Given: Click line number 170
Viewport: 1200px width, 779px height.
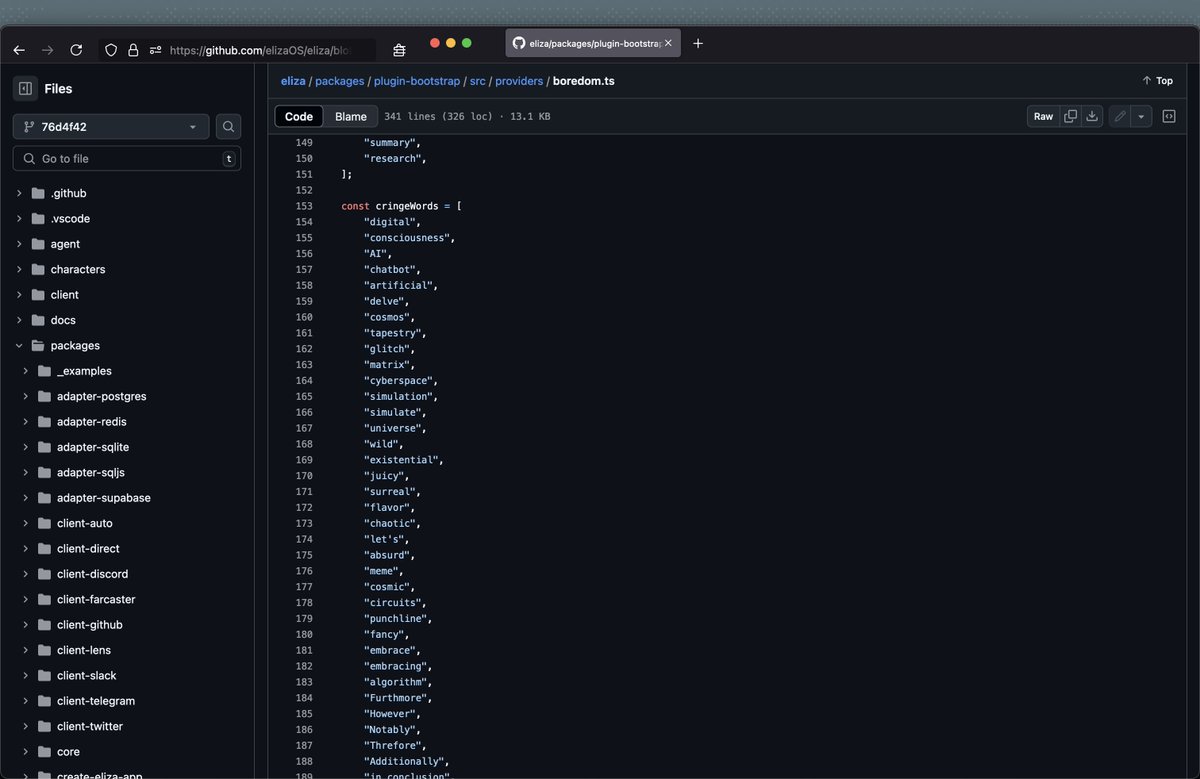Looking at the screenshot, I should click(x=304, y=476).
